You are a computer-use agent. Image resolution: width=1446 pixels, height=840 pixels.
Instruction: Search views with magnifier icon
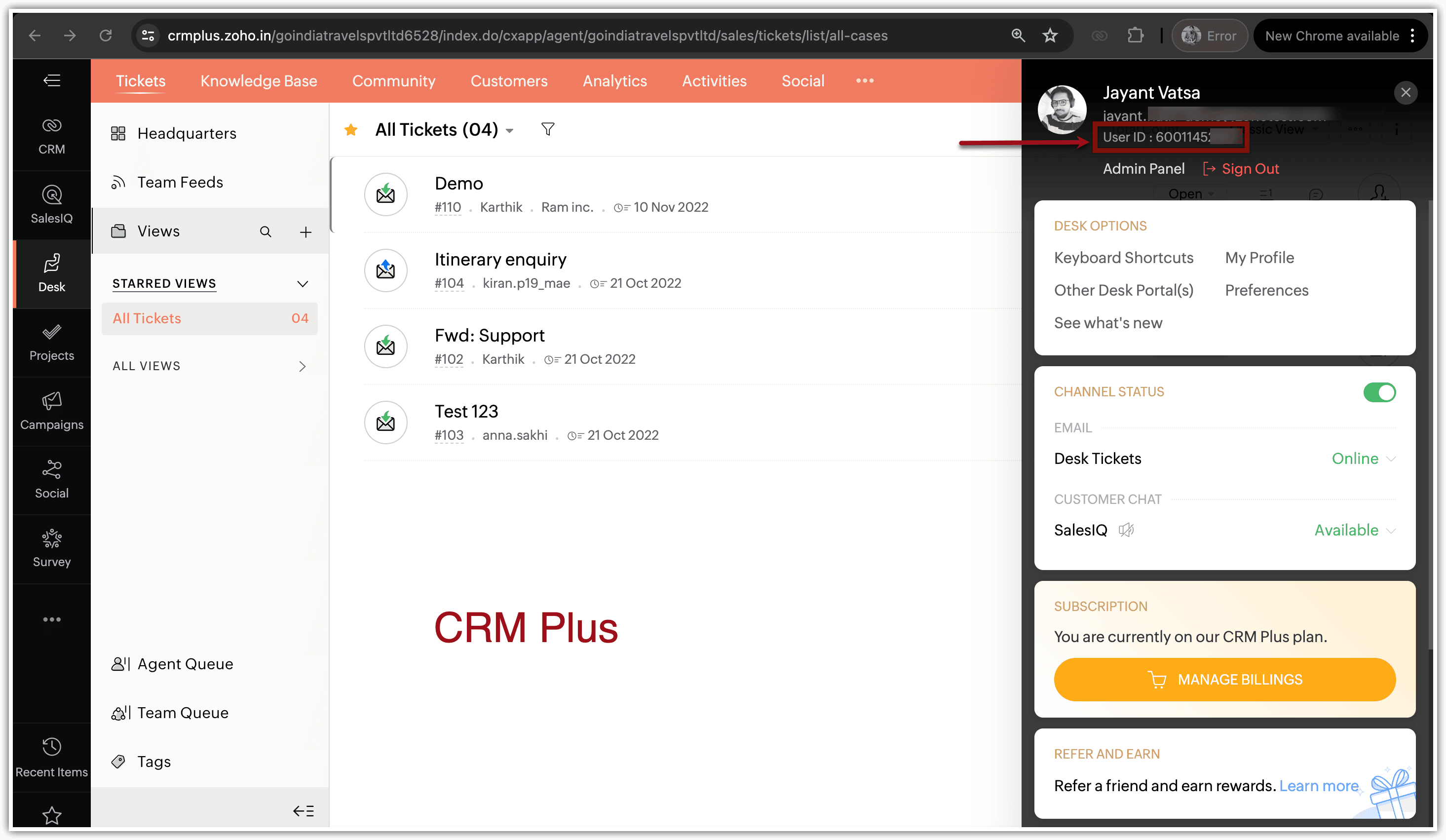point(265,231)
